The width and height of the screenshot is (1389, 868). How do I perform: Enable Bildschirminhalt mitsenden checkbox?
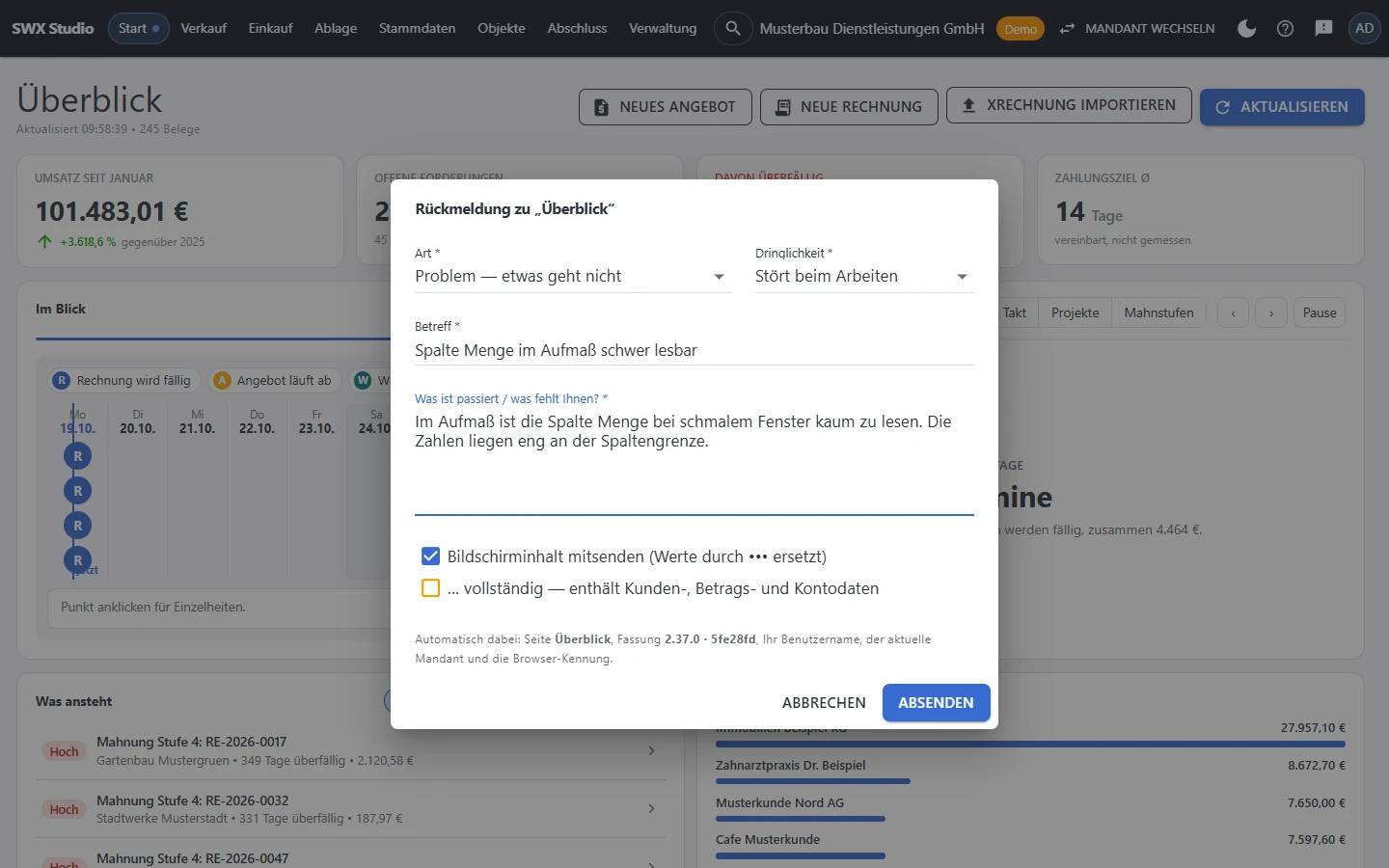[x=431, y=556]
